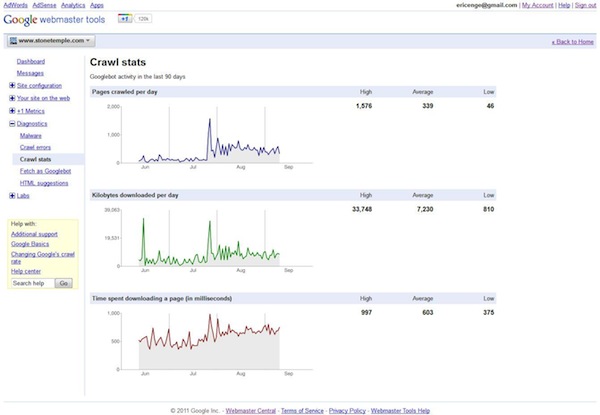Click kilobytes high value 33,748
Viewport: 600px width, 415px height.
point(362,209)
